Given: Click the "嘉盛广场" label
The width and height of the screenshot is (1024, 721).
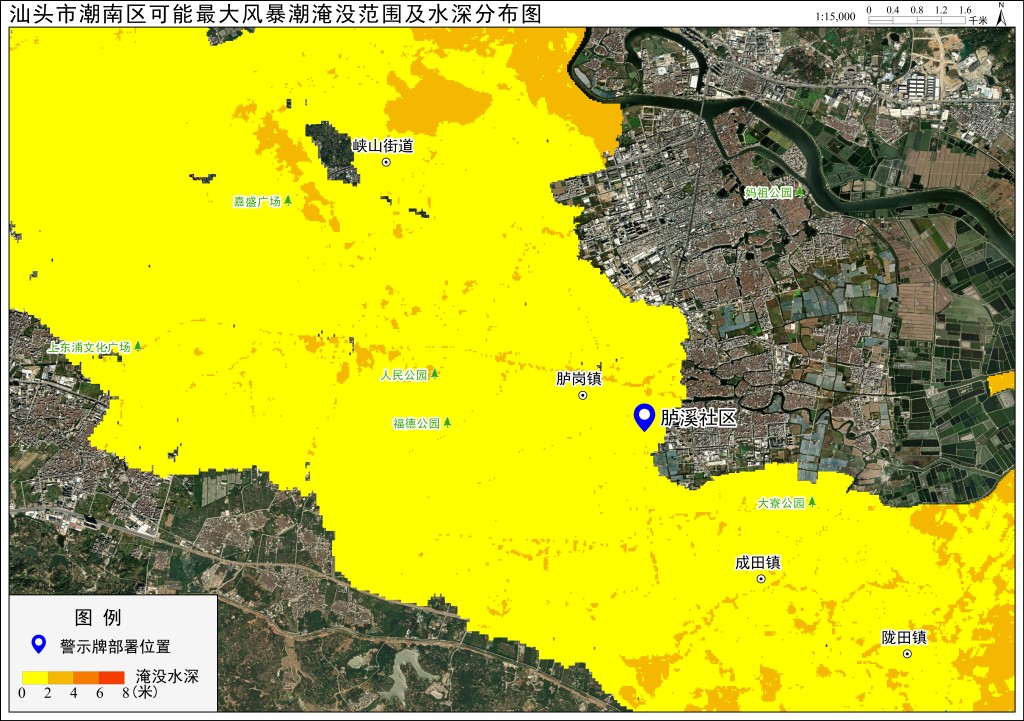Looking at the screenshot, I should (x=257, y=202).
